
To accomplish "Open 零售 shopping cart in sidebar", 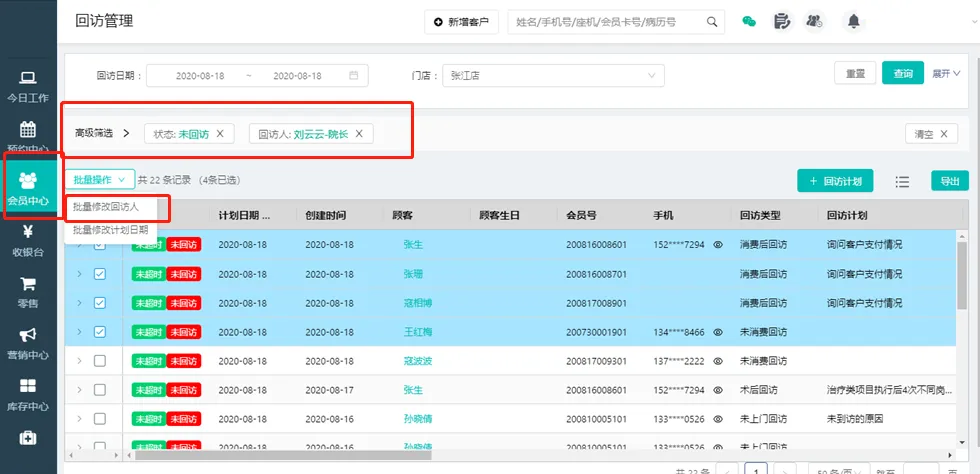I will [28, 291].
